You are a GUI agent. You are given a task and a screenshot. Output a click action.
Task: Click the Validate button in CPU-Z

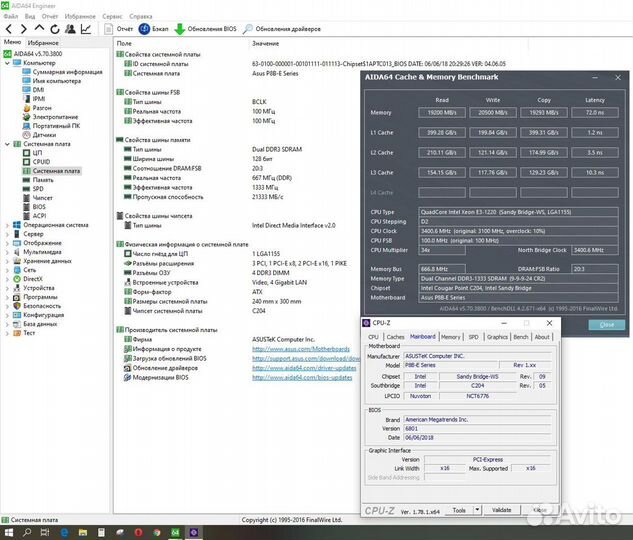point(501,510)
